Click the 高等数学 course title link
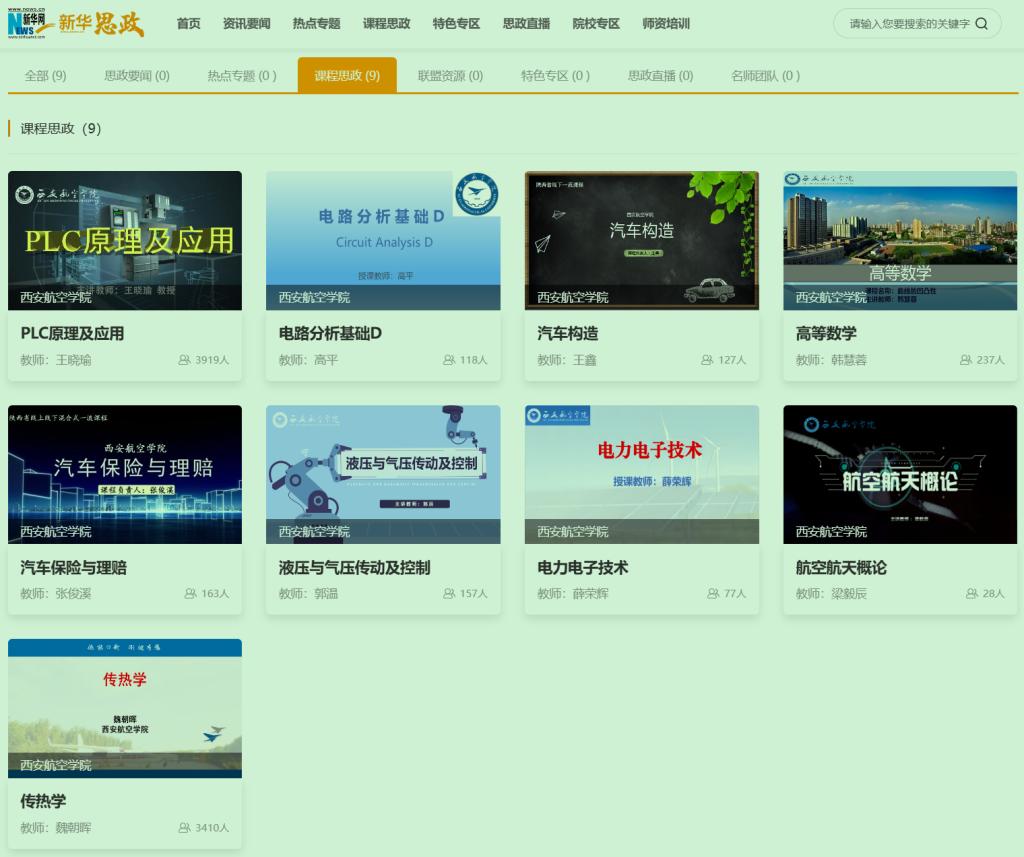 pyautogui.click(x=826, y=334)
